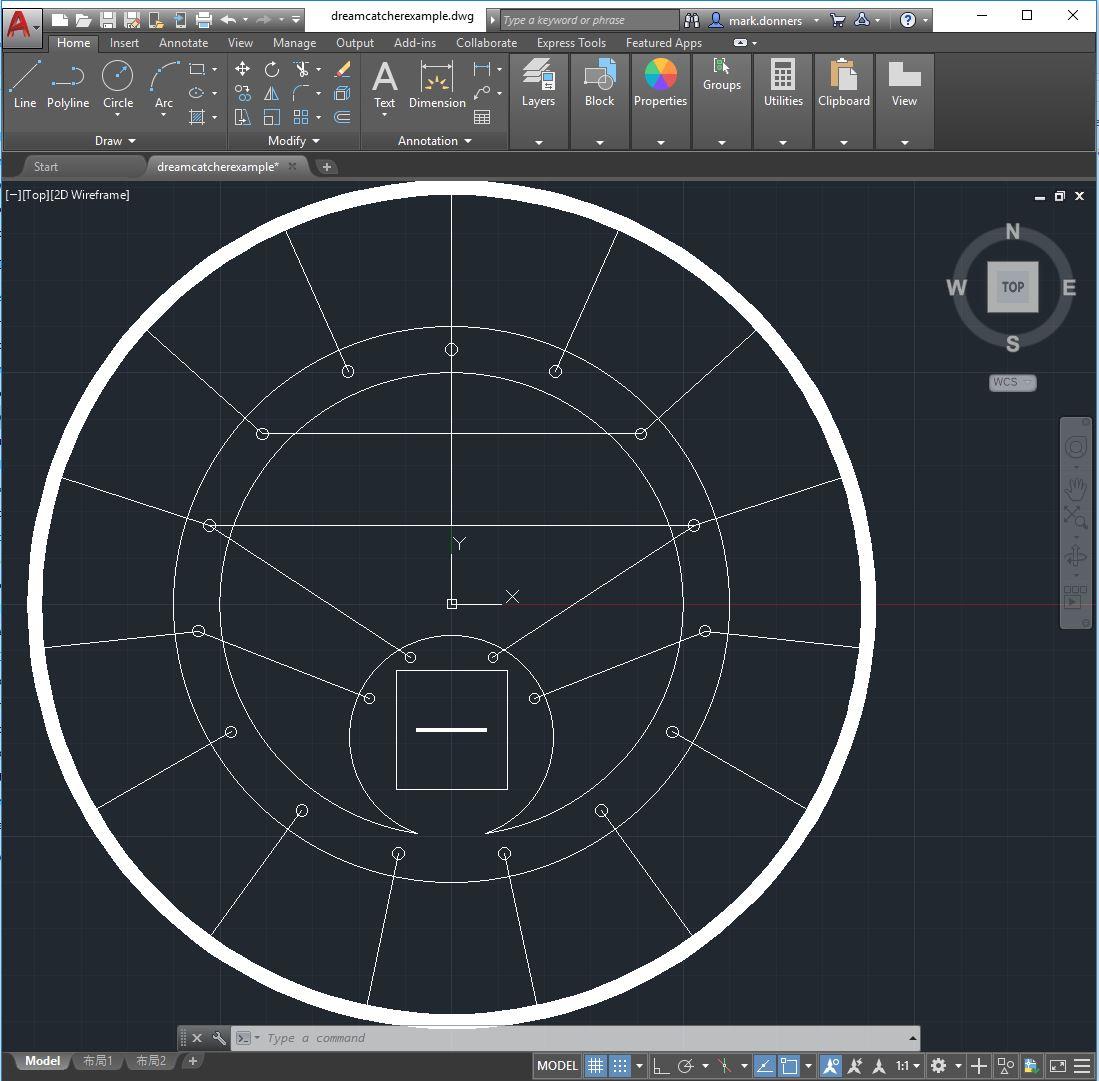
Task: Click the Explode tool icon
Action: (343, 93)
